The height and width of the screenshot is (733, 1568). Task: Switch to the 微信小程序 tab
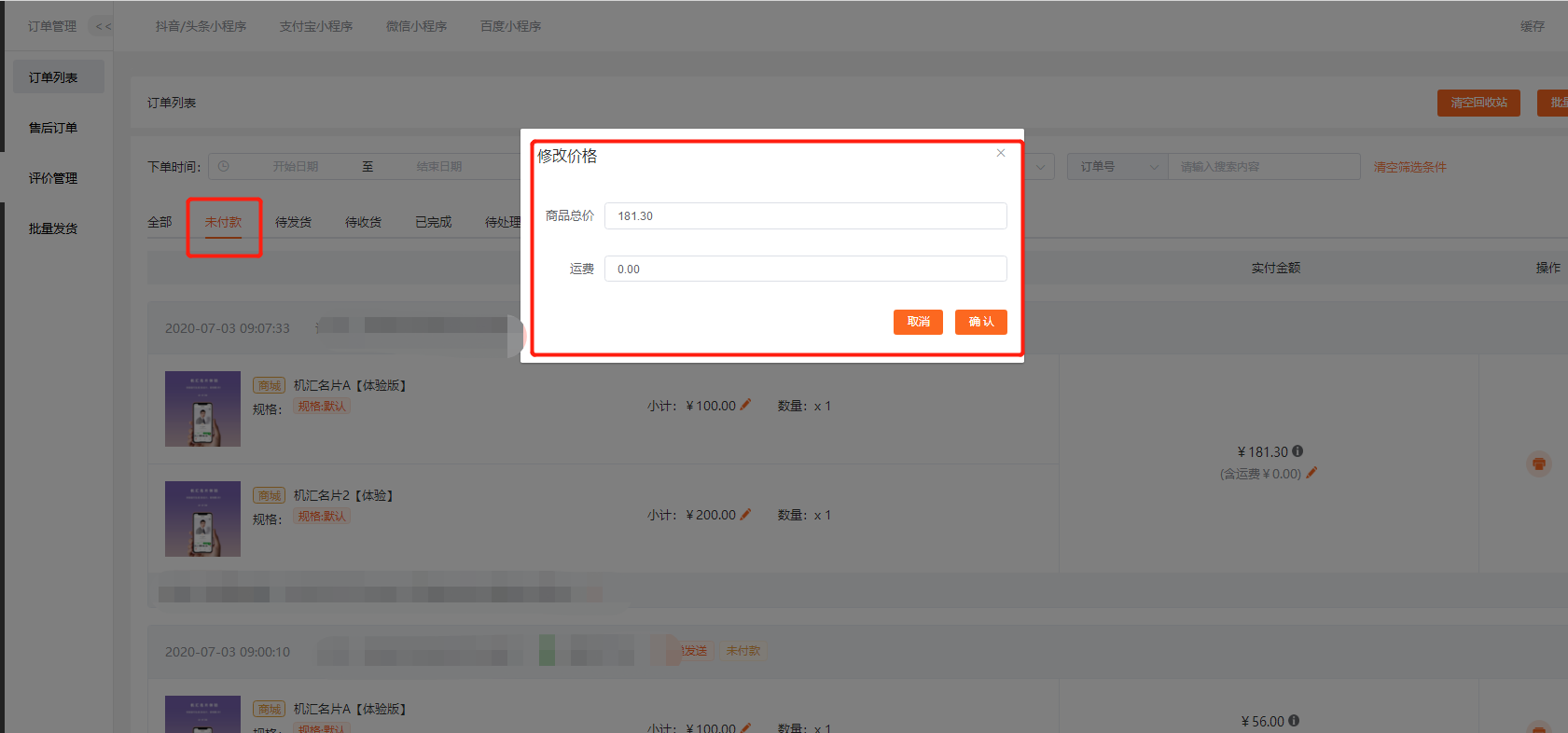416,26
